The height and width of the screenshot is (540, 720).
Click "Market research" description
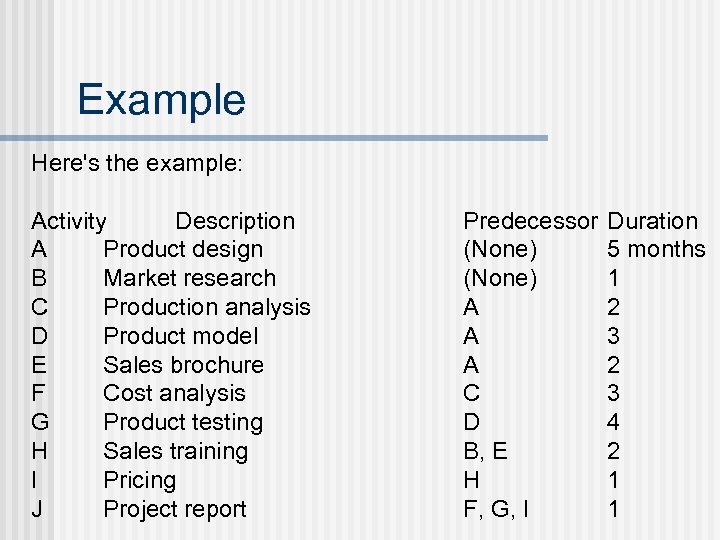coord(189,278)
